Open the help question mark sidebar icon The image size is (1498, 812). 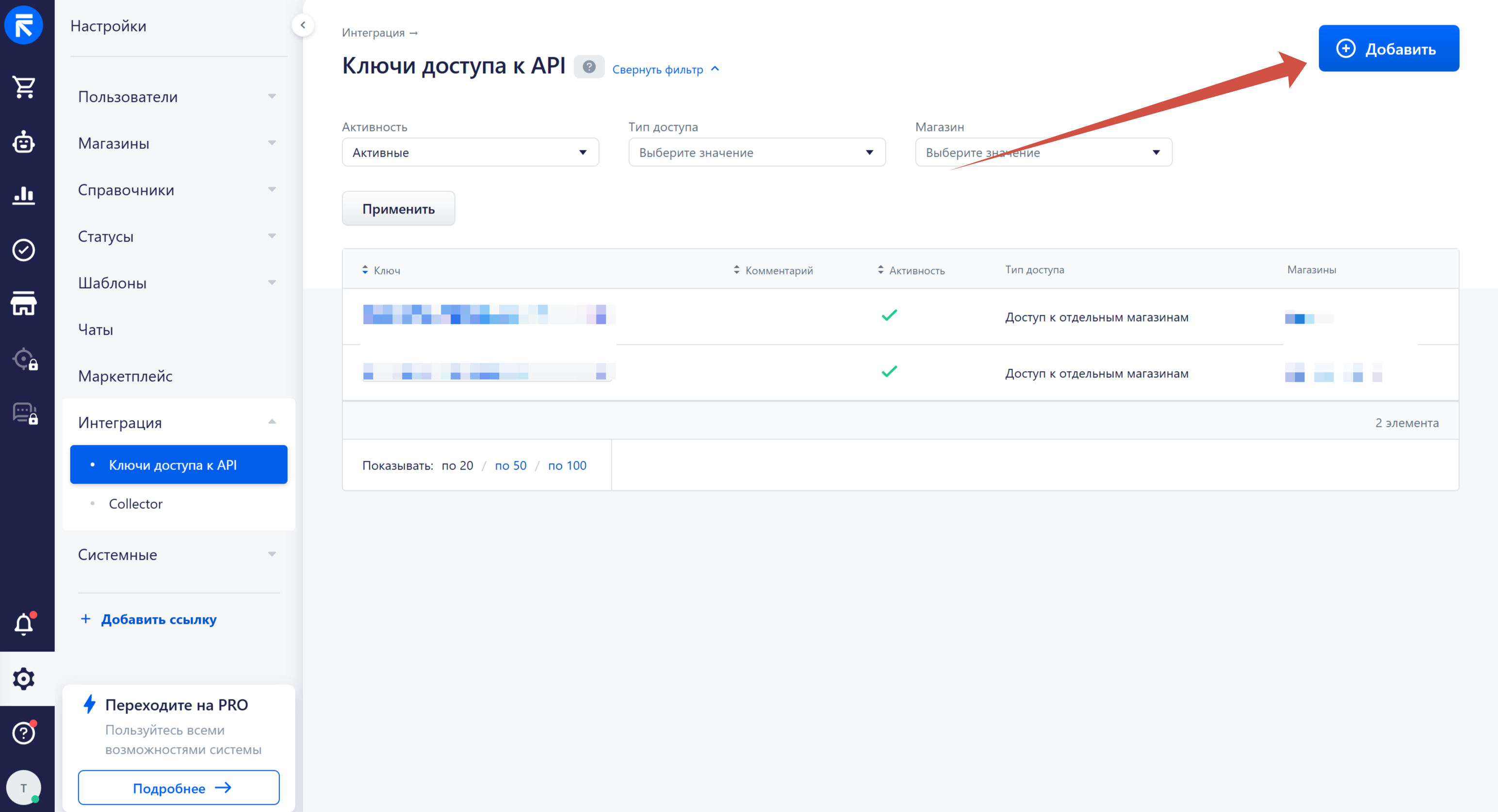24,733
